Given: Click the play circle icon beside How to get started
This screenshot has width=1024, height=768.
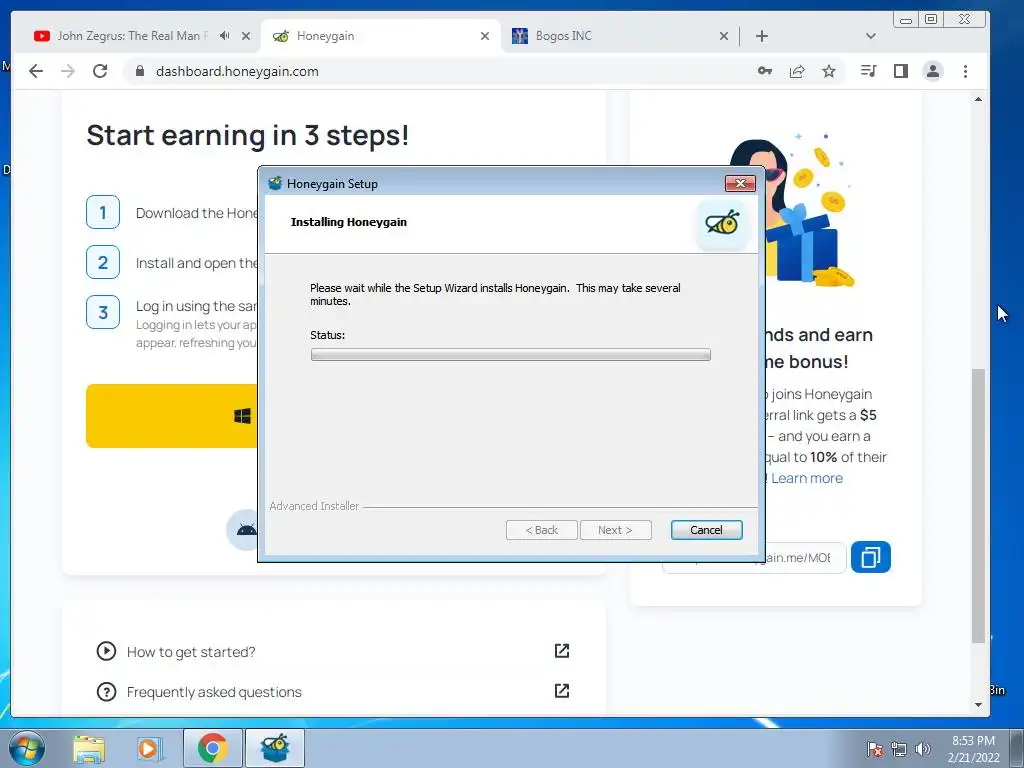Looking at the screenshot, I should pos(106,651).
